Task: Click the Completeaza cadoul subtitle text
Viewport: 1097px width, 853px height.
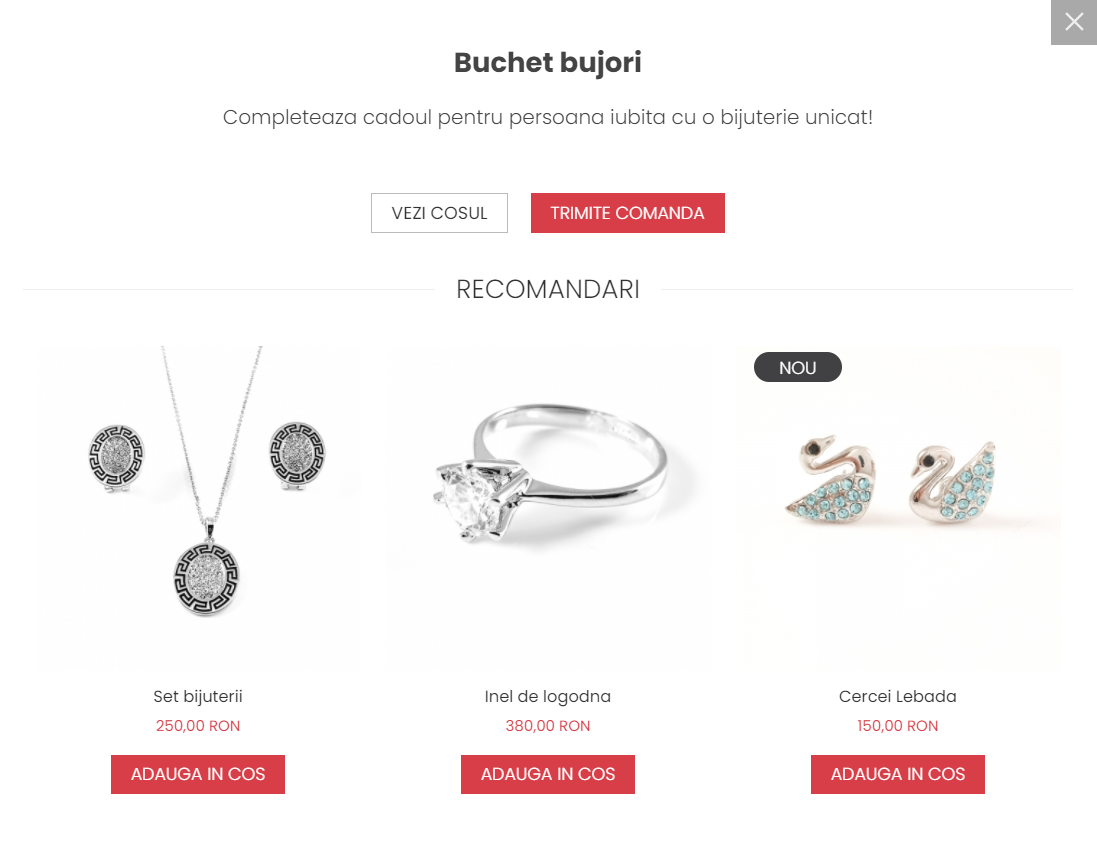Action: (x=548, y=117)
